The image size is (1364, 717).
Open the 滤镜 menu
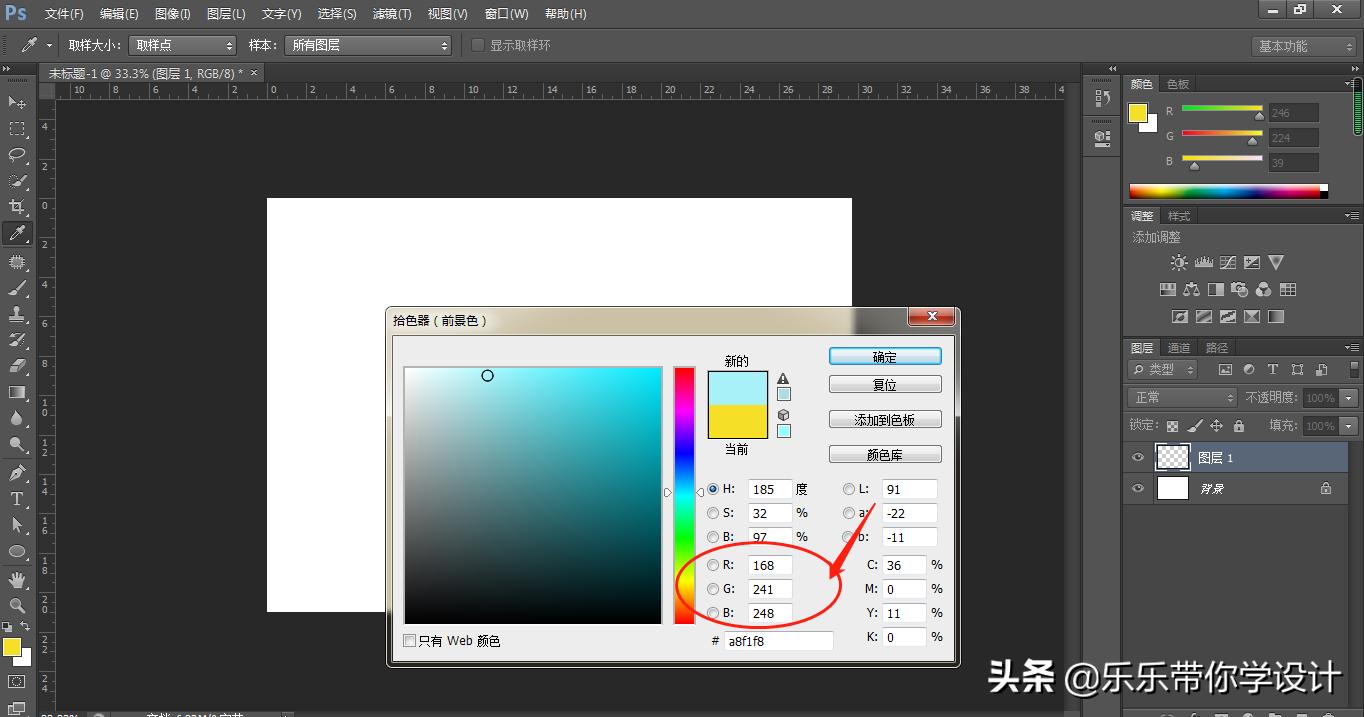(x=392, y=13)
